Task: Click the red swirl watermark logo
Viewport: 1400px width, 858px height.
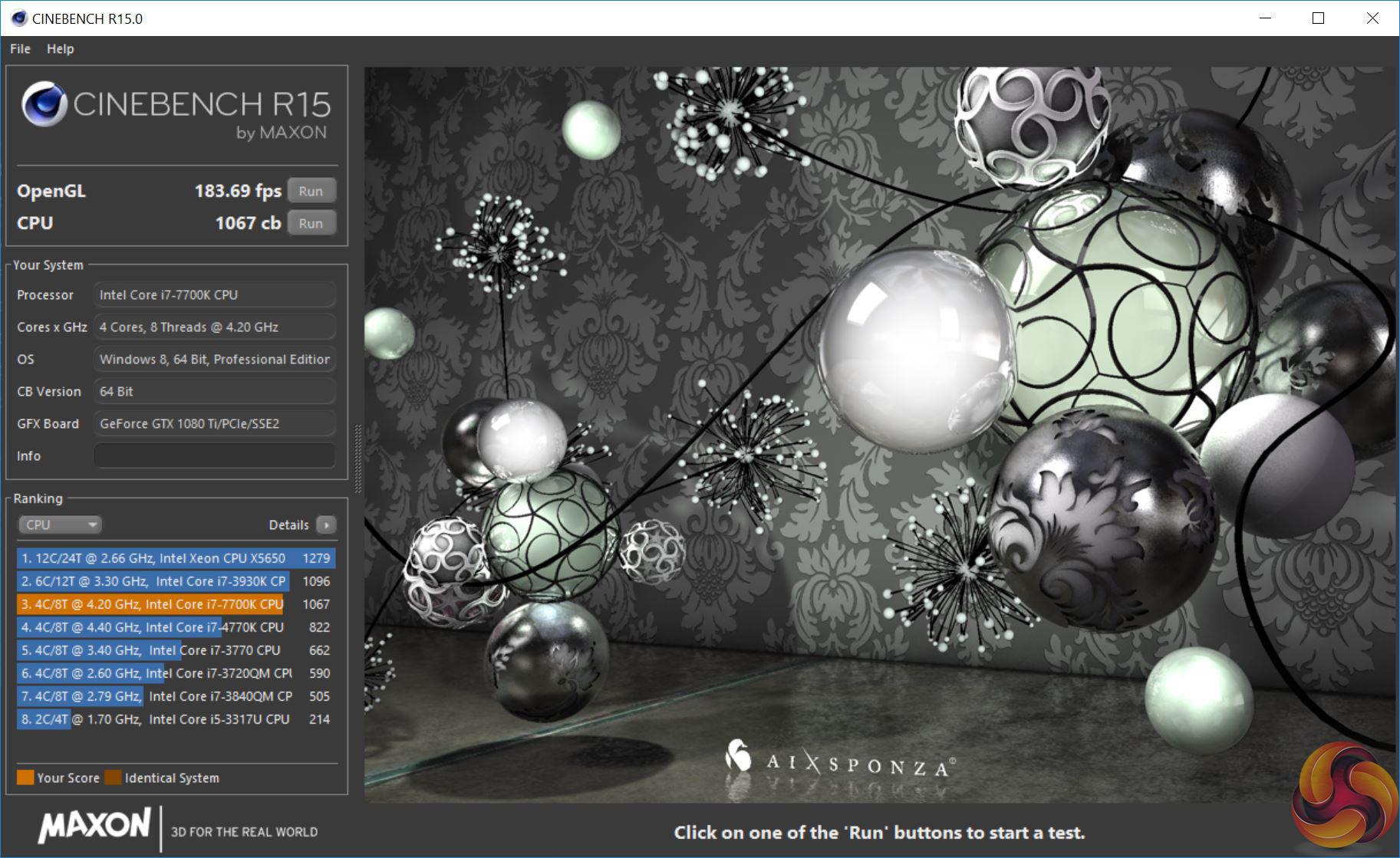Action: coord(1345,796)
